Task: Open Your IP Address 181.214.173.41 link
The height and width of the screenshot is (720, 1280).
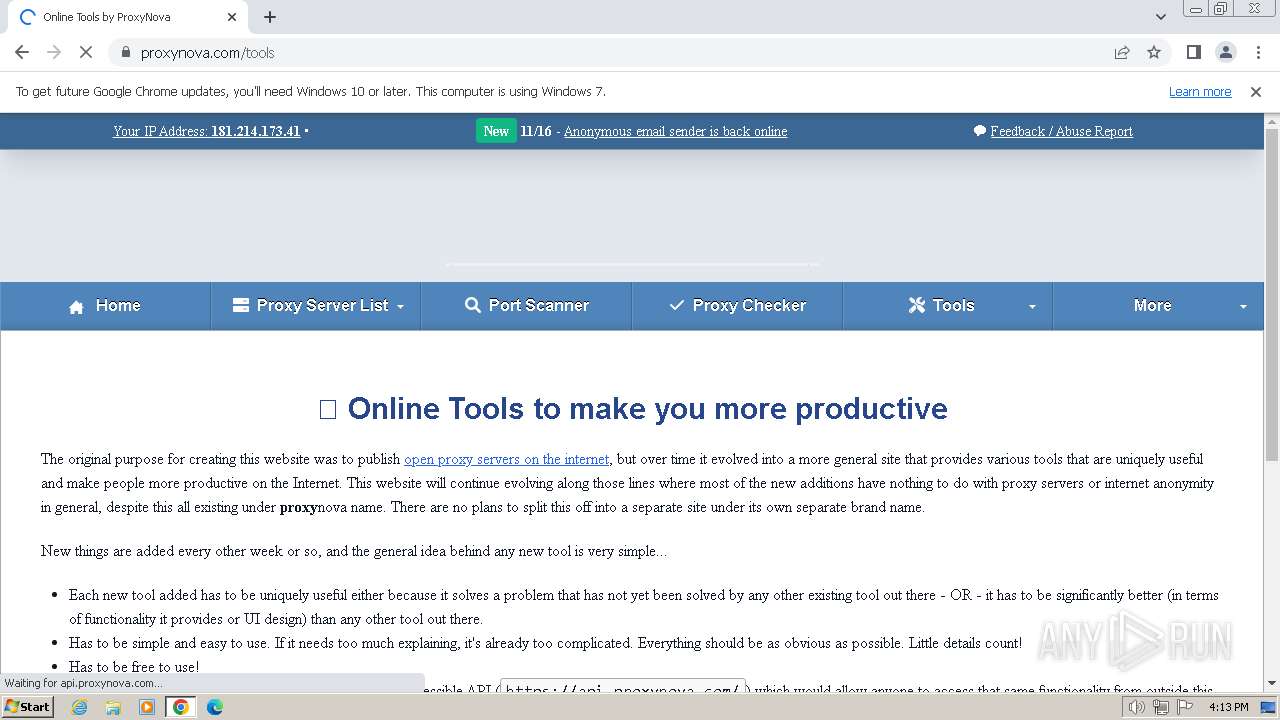Action: 207,131
